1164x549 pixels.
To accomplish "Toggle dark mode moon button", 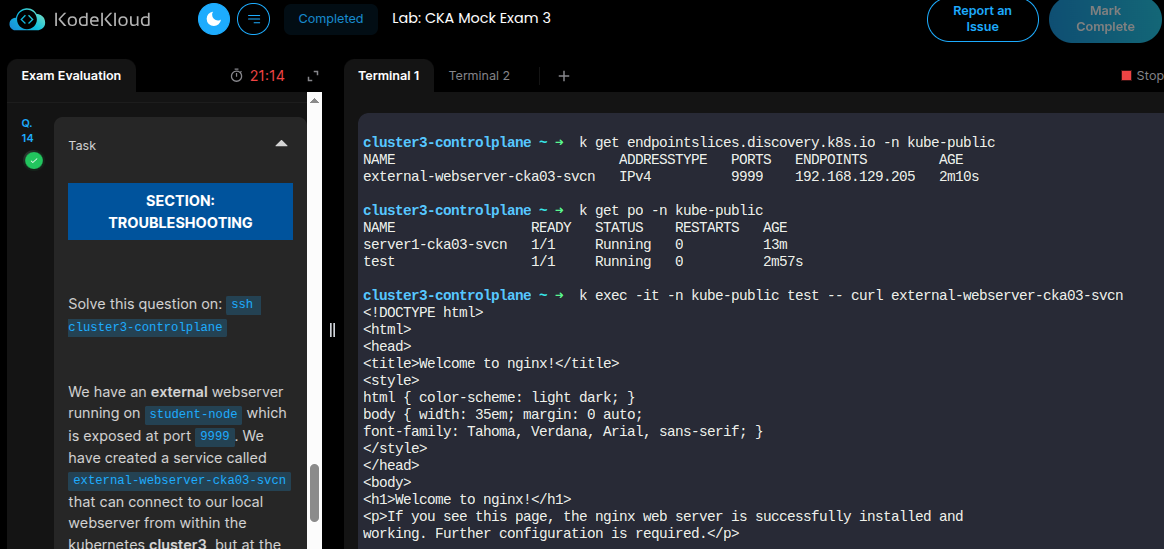I will (214, 19).
